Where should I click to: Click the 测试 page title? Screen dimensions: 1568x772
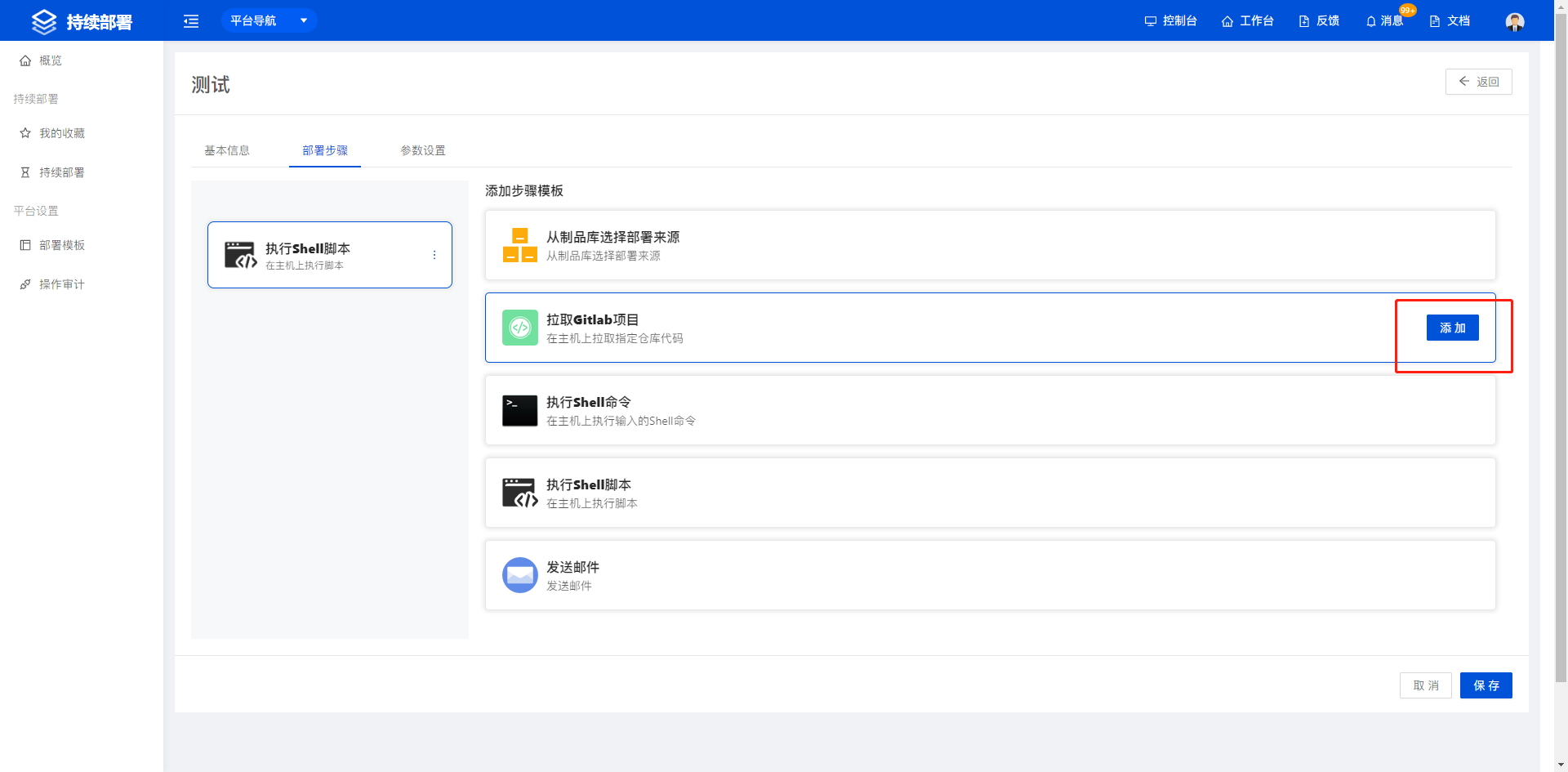point(211,85)
